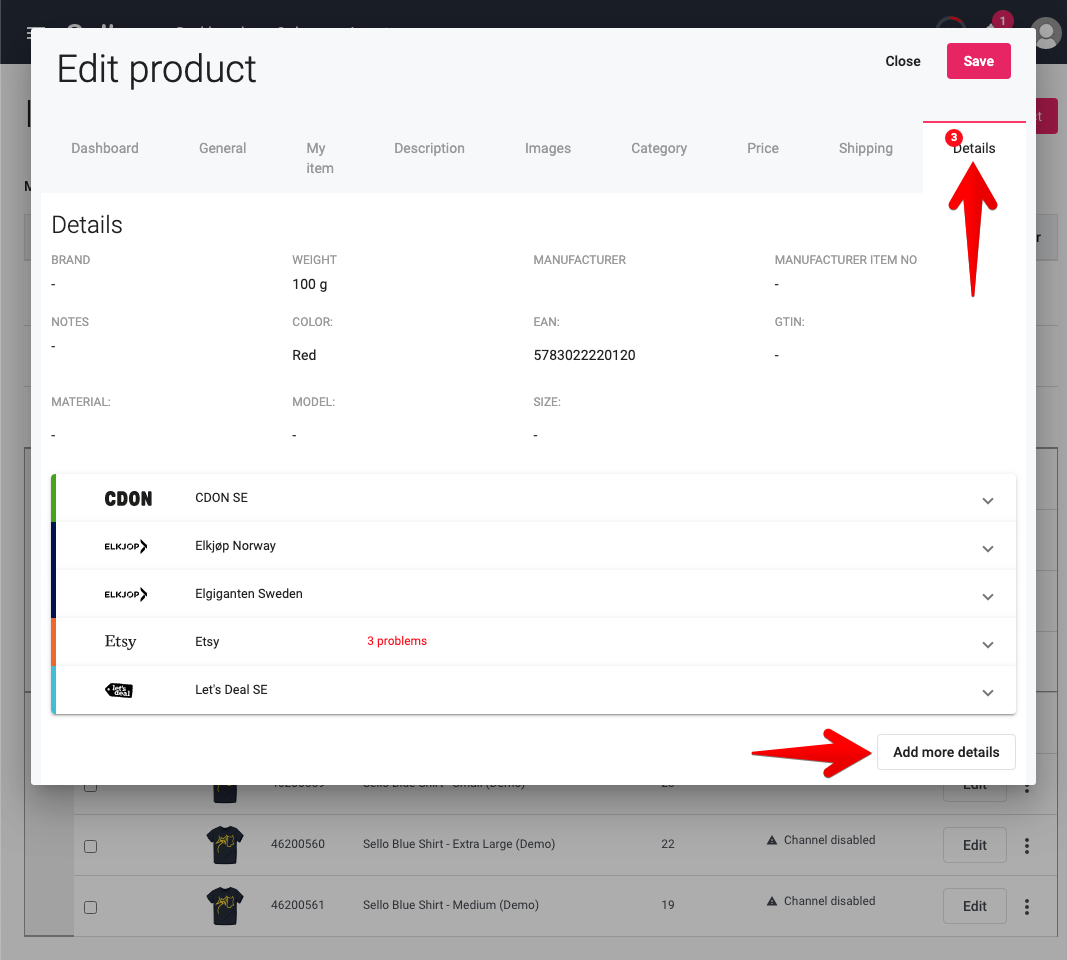Expand the Etsy channel row
Screen dimensions: 1067x960
tap(988, 644)
